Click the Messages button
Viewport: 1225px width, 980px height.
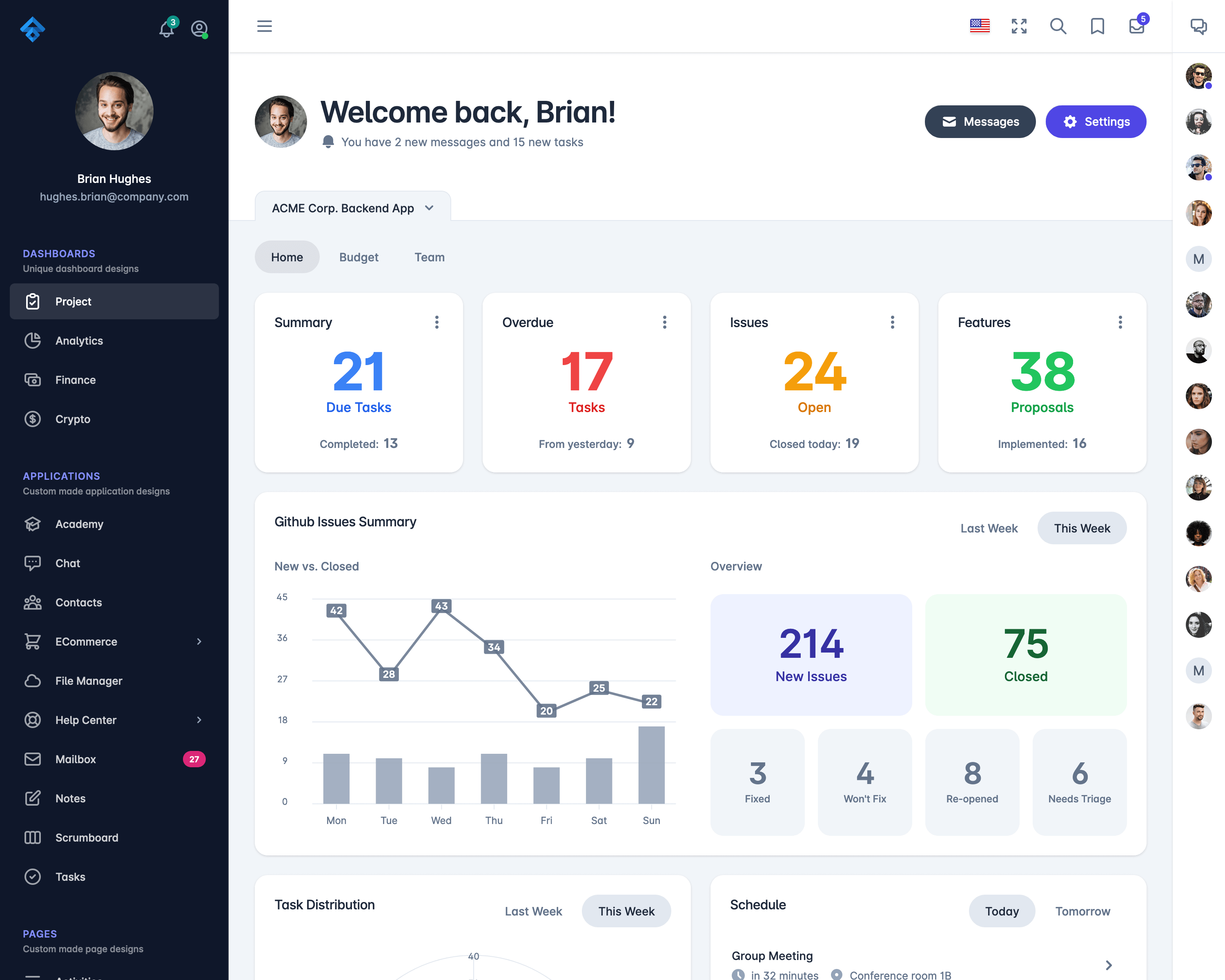[x=979, y=121]
